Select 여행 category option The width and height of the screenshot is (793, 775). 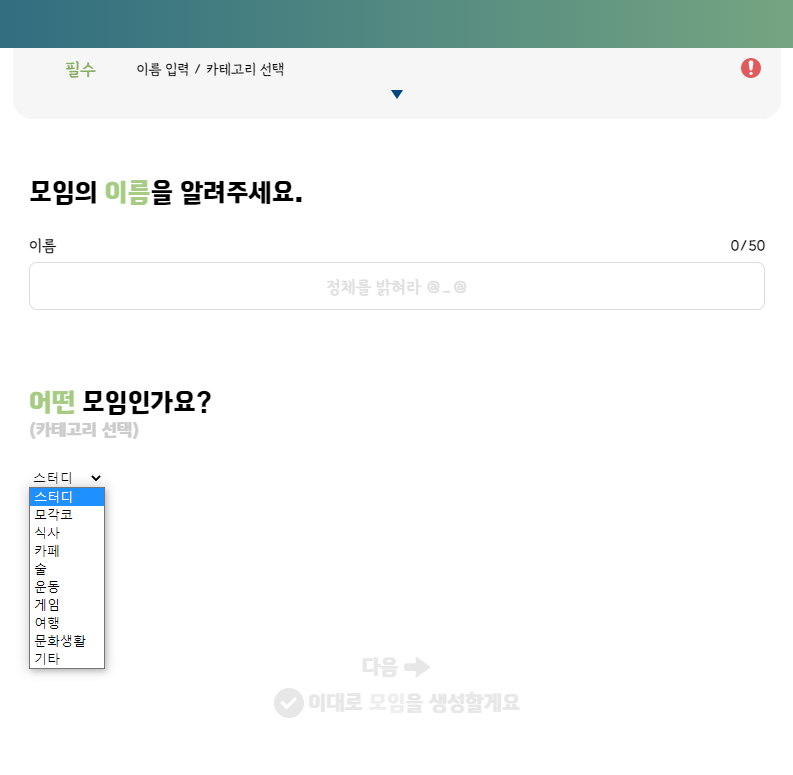[x=67, y=623]
